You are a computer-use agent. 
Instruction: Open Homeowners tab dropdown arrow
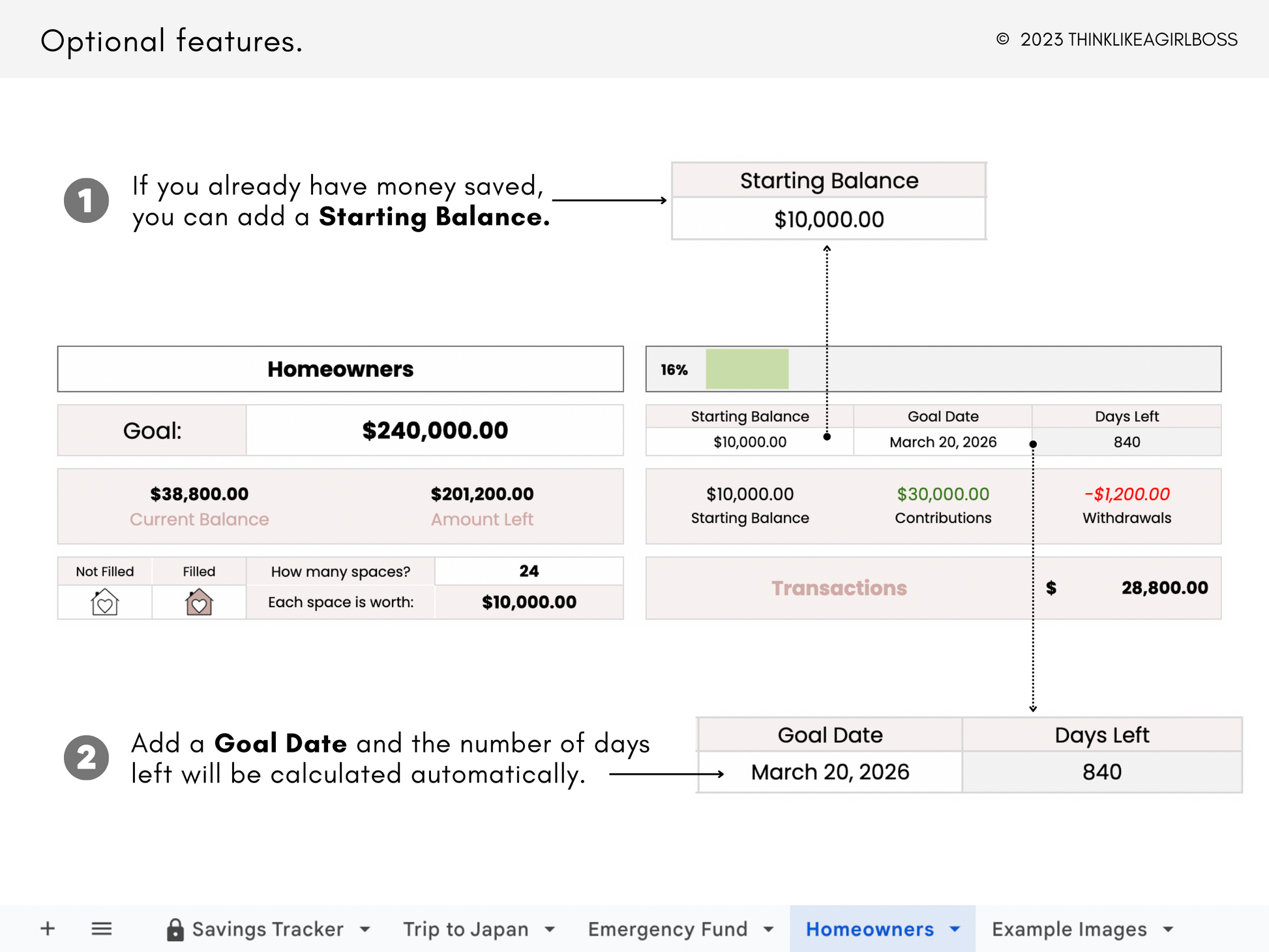955,929
